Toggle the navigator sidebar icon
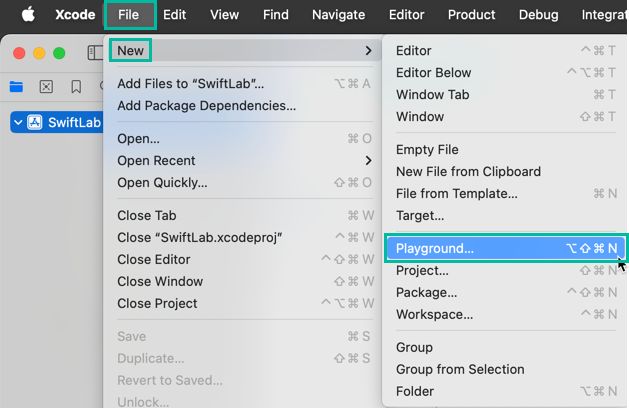The height and width of the screenshot is (408, 629). tap(95, 53)
